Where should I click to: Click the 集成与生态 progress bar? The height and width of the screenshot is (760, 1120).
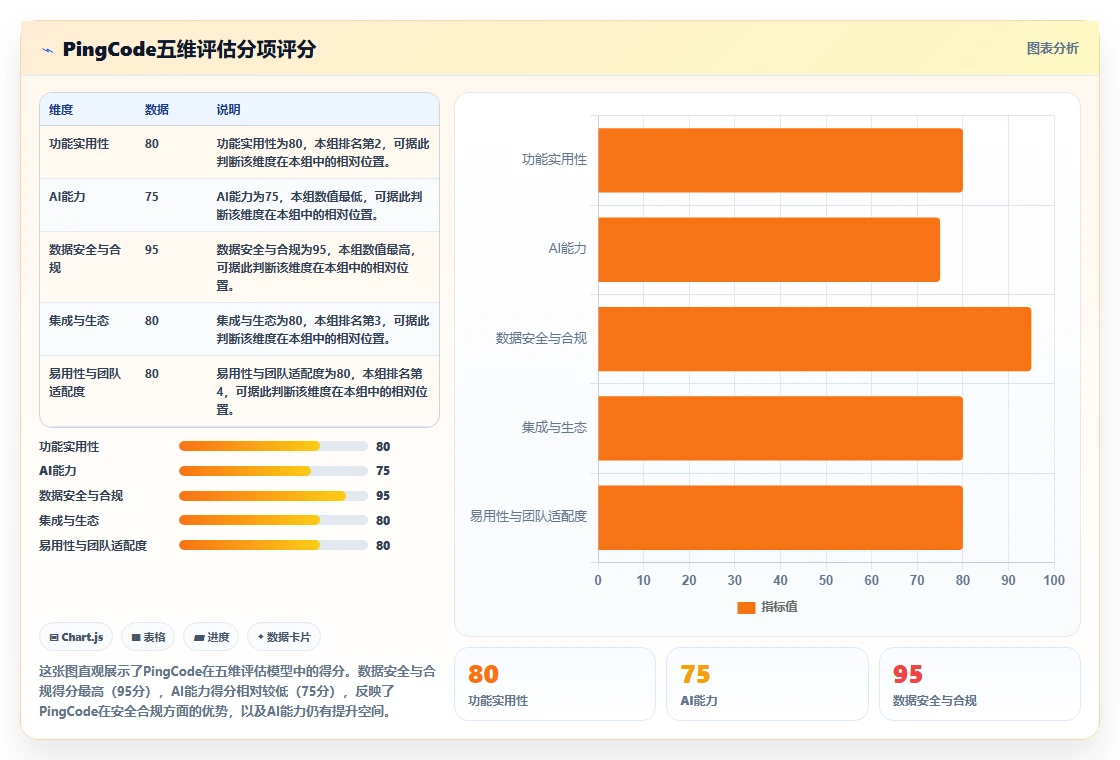pos(273,521)
